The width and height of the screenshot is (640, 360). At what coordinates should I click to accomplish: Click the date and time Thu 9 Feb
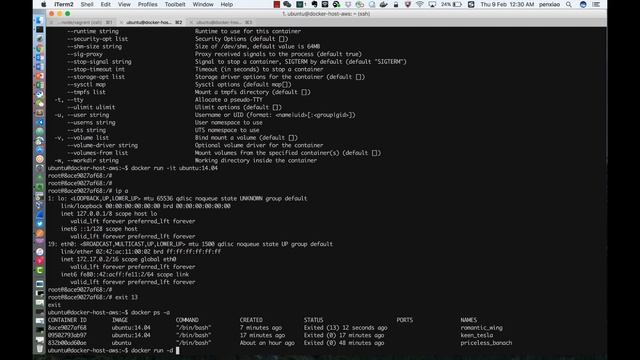507,4
